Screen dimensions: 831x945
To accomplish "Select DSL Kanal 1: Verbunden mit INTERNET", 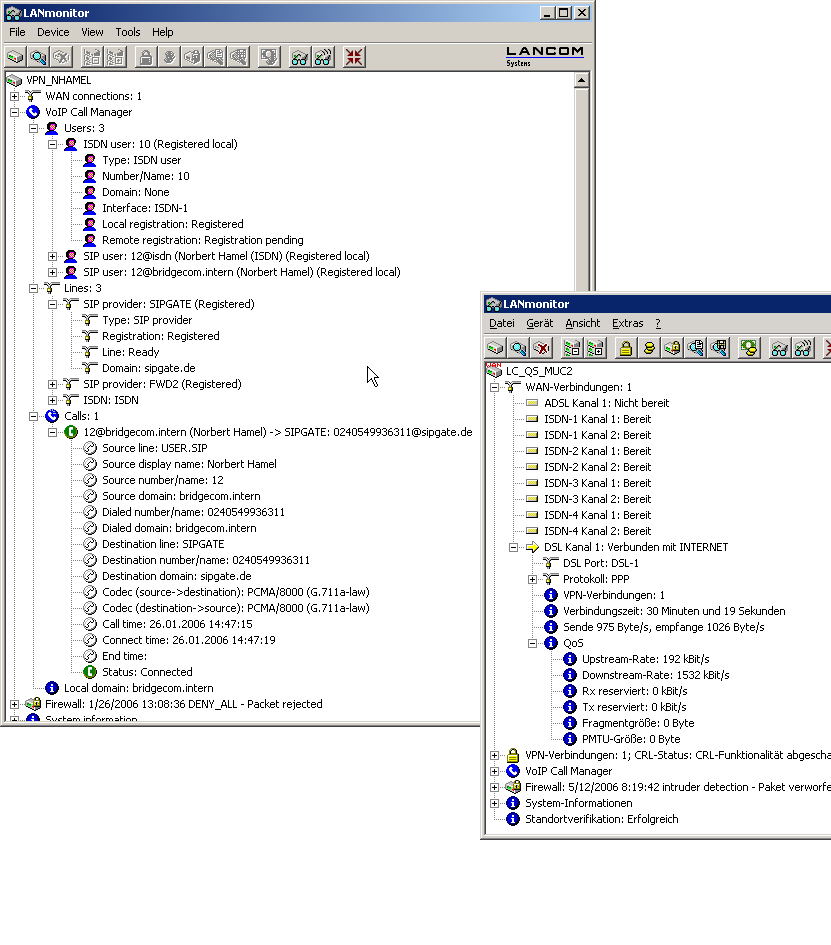I will pyautogui.click(x=635, y=547).
